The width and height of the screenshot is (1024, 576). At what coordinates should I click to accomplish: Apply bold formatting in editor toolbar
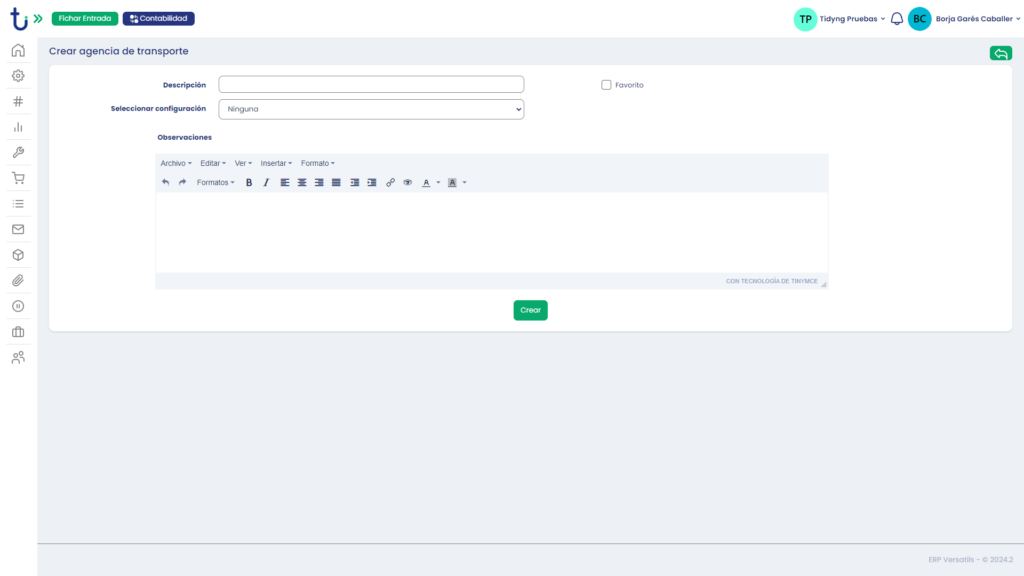click(249, 182)
